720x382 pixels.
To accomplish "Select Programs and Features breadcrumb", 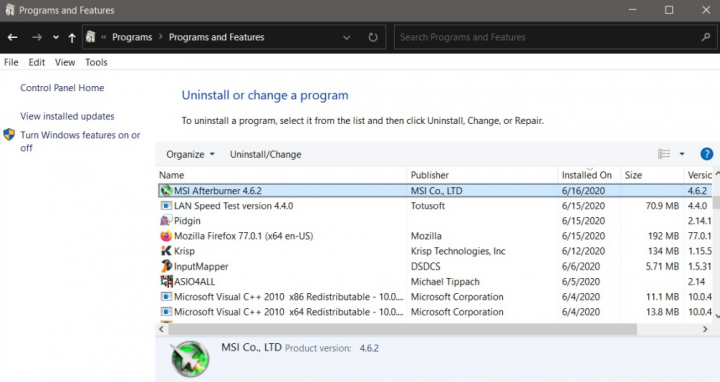I will coord(216,37).
